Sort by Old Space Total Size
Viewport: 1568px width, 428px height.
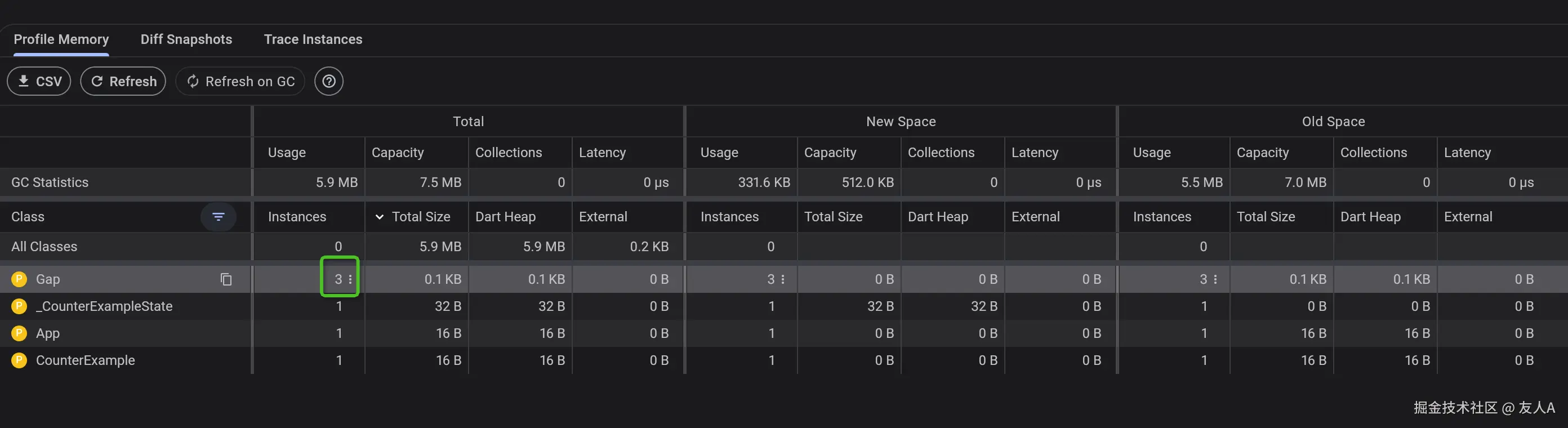(x=1266, y=217)
